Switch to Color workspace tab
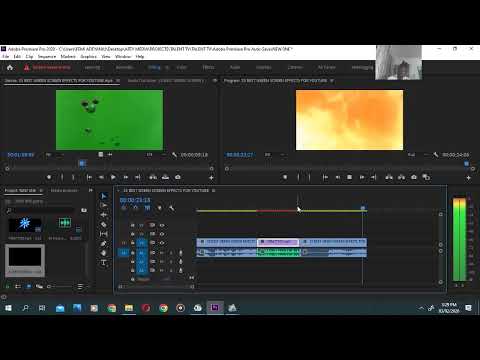 (x=181, y=68)
